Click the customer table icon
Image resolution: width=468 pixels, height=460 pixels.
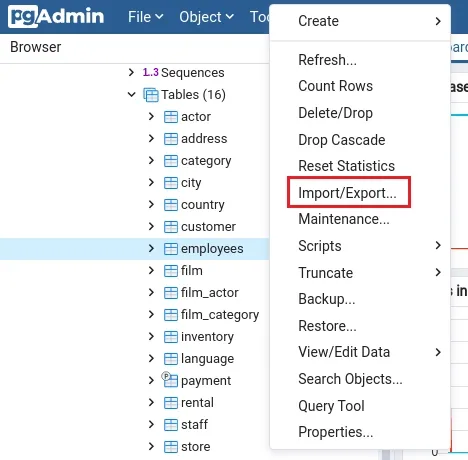tap(171, 227)
